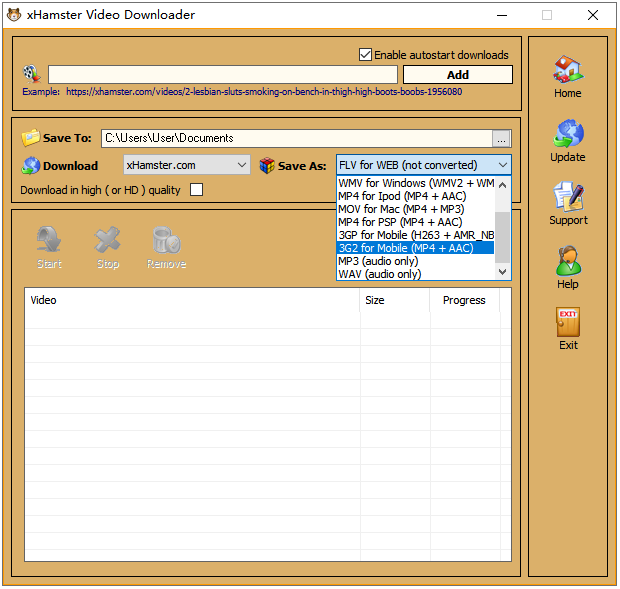
Task: Minimize the xHamster Video Downloader window
Action: pyautogui.click(x=502, y=15)
